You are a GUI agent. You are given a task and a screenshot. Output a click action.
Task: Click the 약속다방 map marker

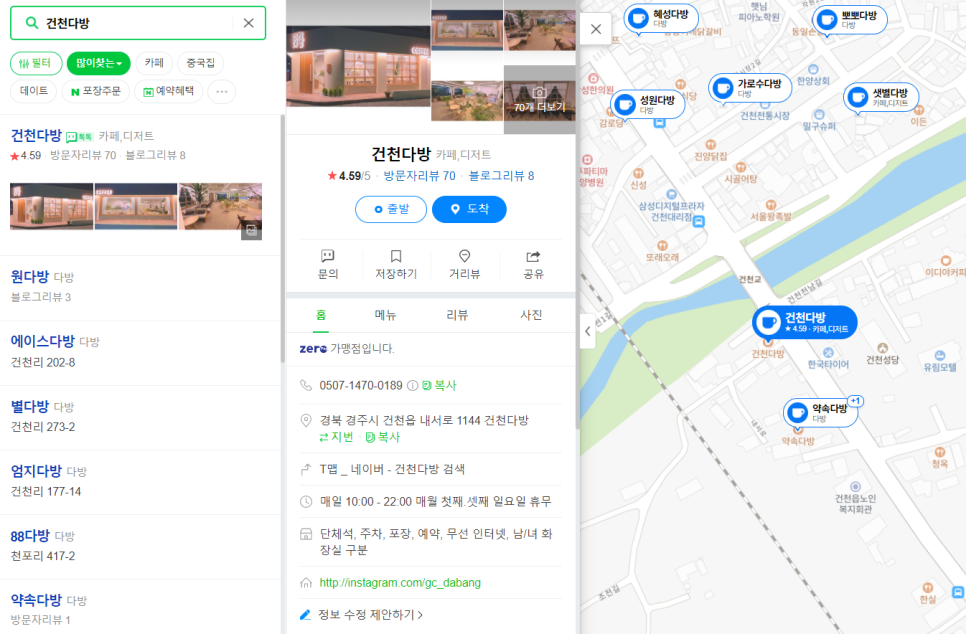click(821, 412)
